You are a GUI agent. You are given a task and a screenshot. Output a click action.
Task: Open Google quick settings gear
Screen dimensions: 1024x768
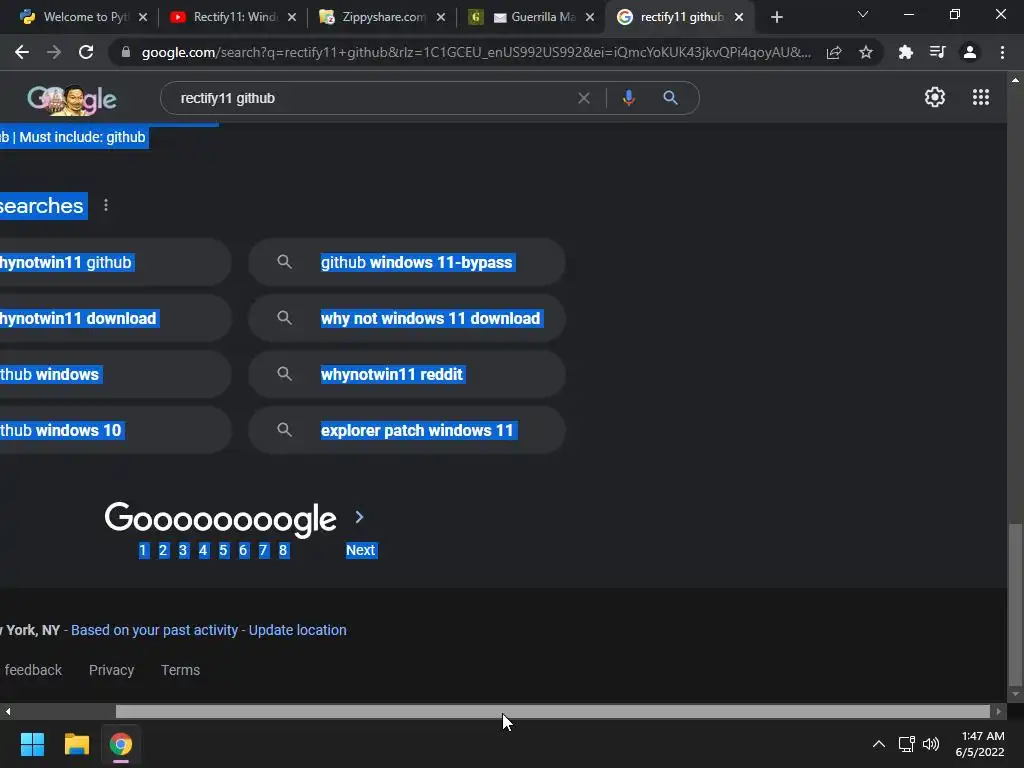pos(935,97)
